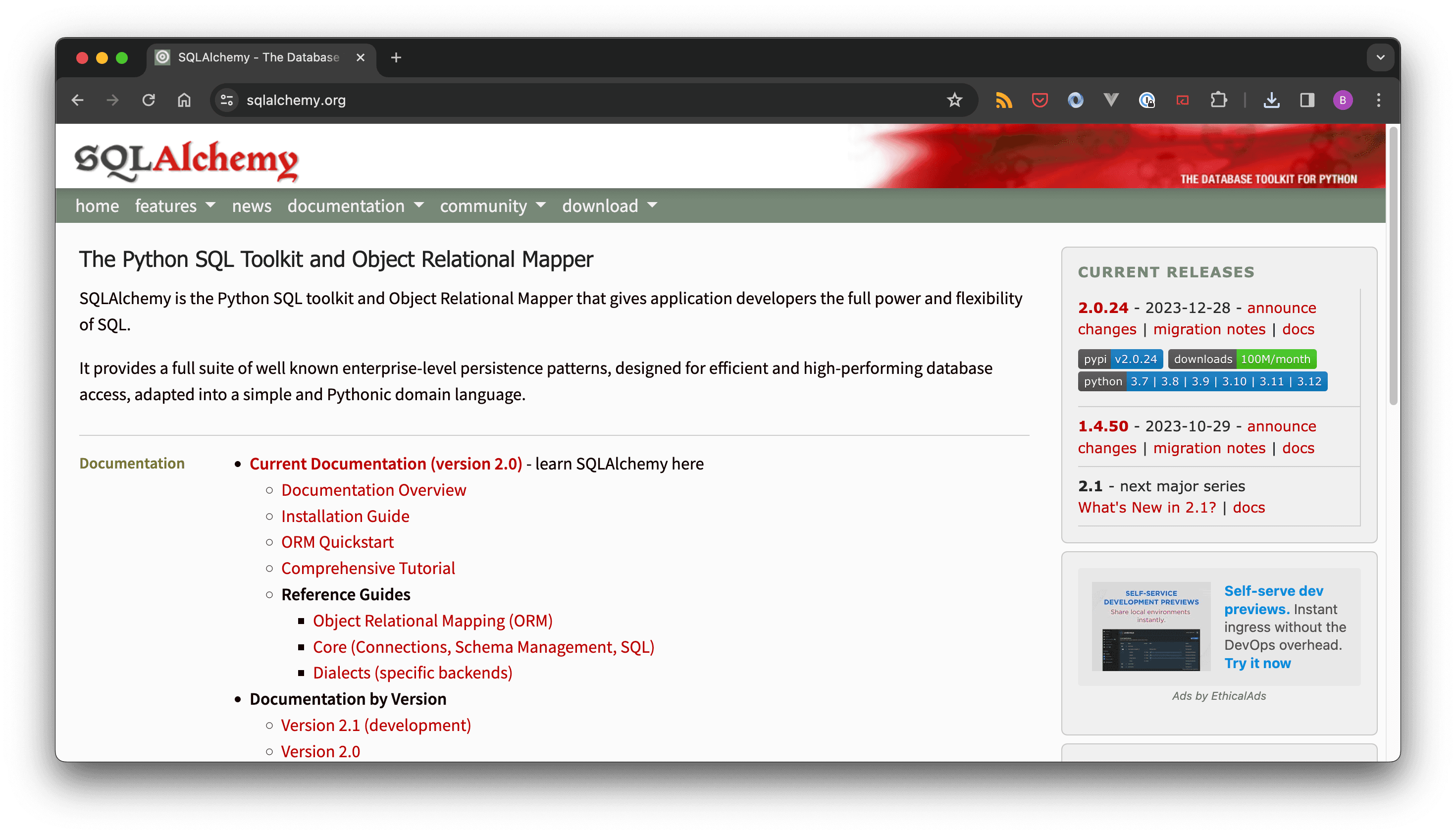Click the Vue devtools extension icon

point(1111,100)
